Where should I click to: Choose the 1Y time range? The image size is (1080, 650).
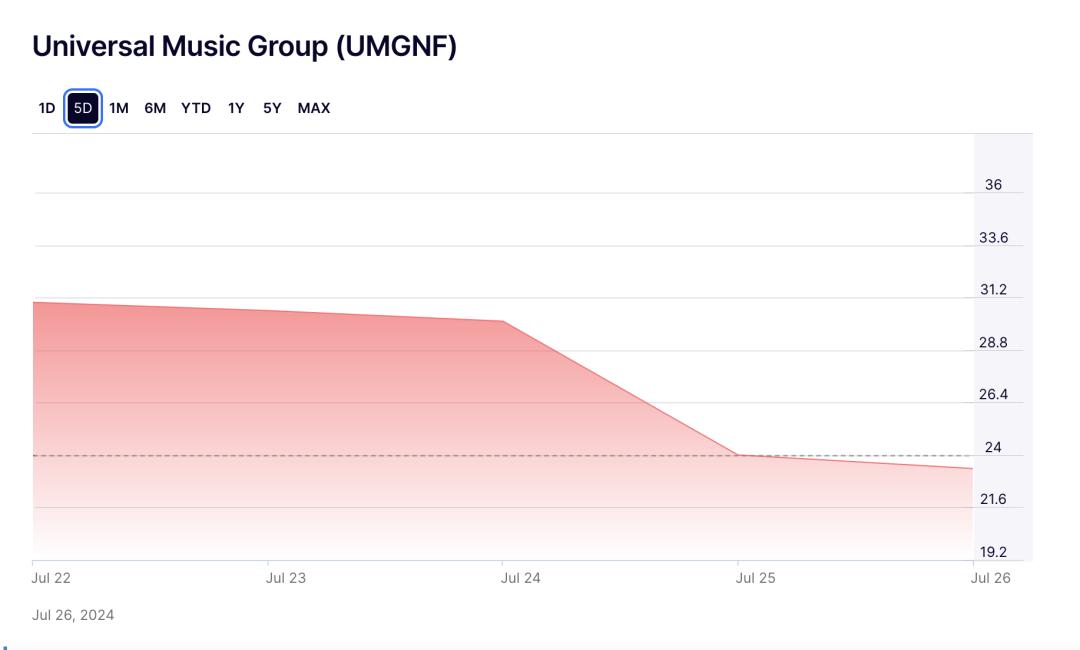click(236, 108)
